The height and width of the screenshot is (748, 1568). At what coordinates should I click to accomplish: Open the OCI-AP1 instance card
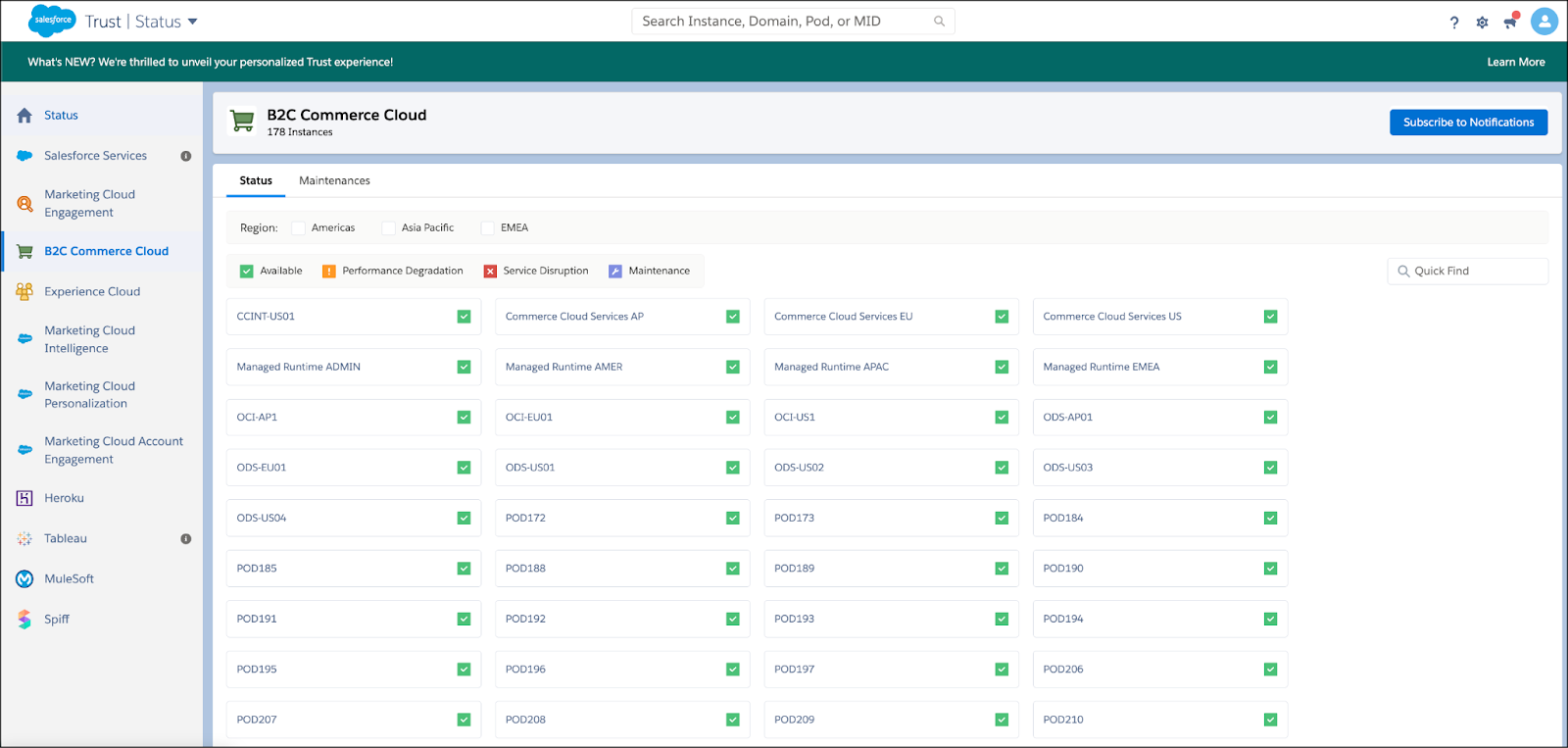pos(354,418)
